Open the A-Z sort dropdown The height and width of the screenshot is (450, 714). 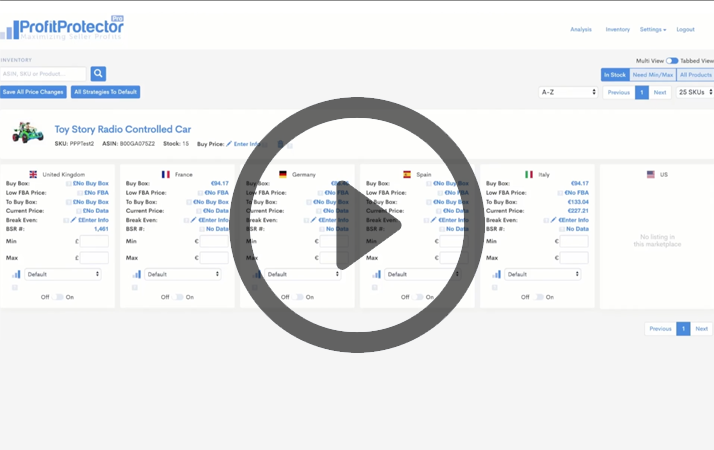(x=568, y=92)
